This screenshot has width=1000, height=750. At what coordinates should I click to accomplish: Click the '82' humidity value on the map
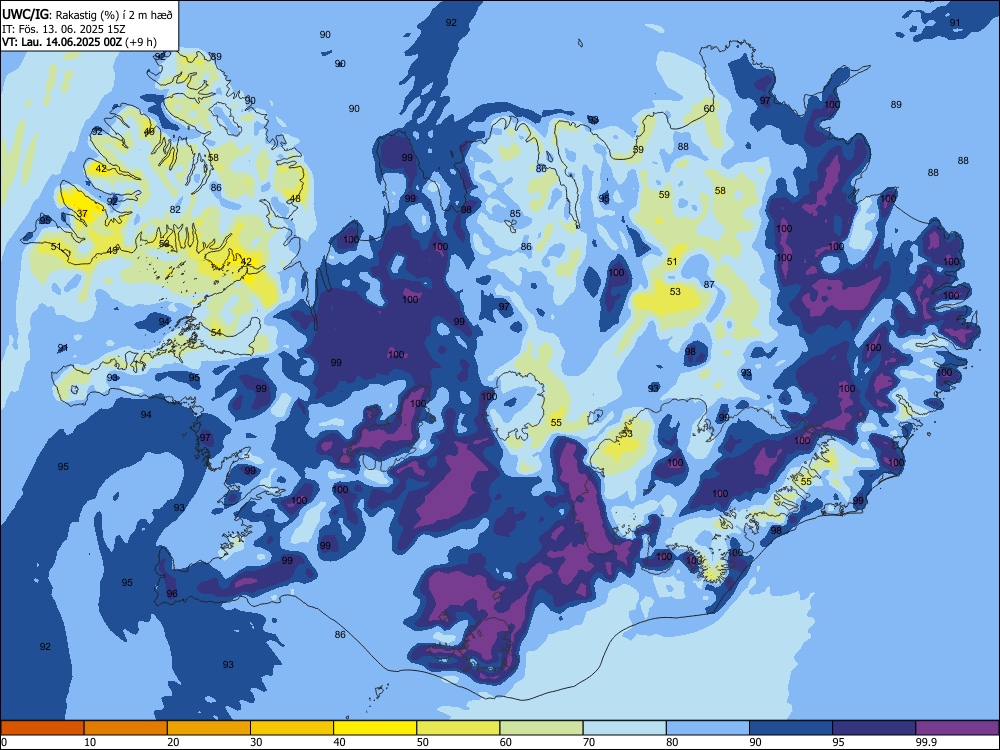[175, 209]
